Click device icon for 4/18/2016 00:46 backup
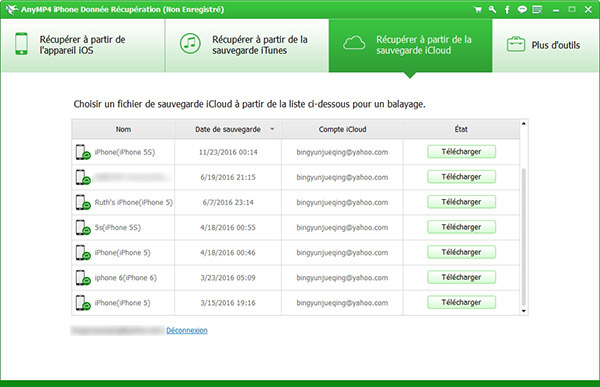The width and height of the screenshot is (600, 387). click(83, 253)
